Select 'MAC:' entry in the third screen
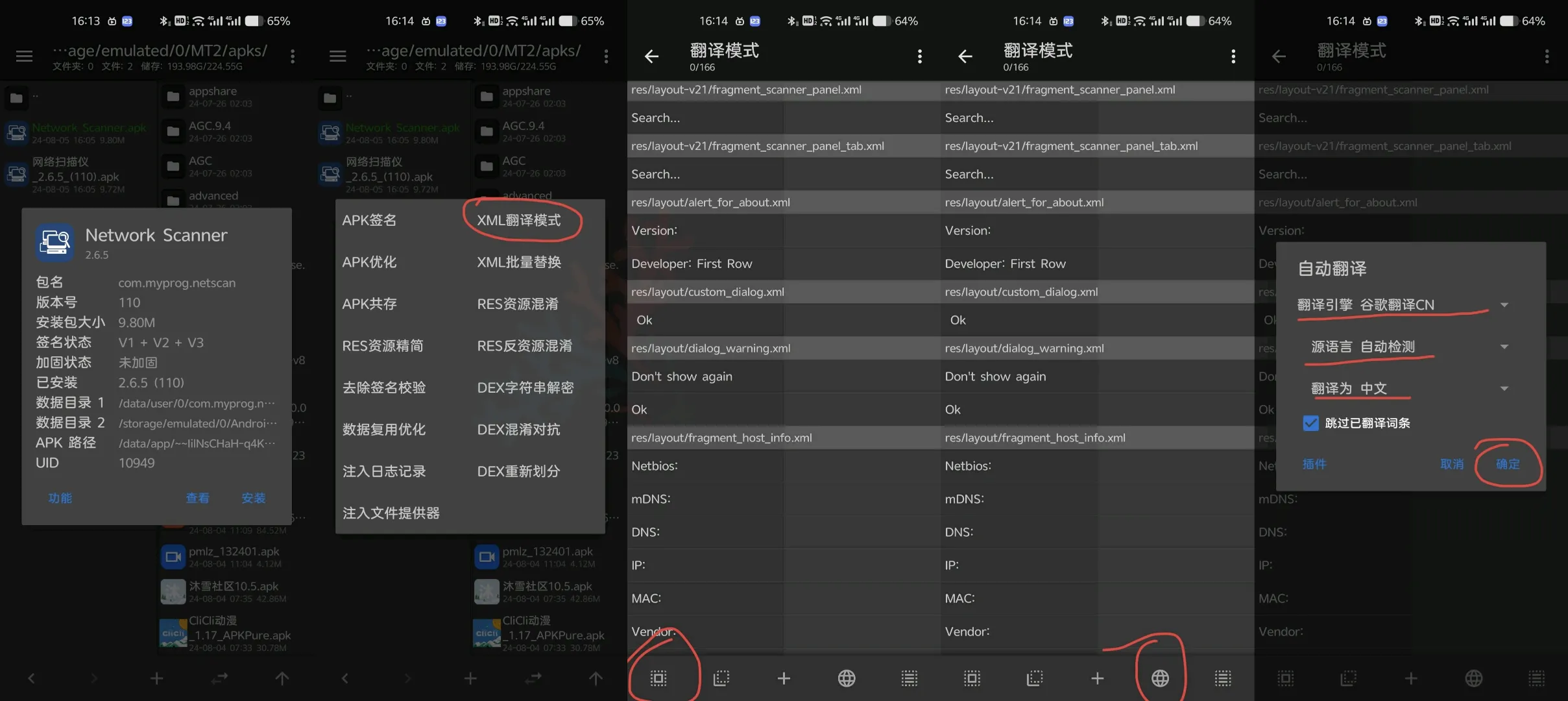The image size is (1568, 701). point(784,598)
